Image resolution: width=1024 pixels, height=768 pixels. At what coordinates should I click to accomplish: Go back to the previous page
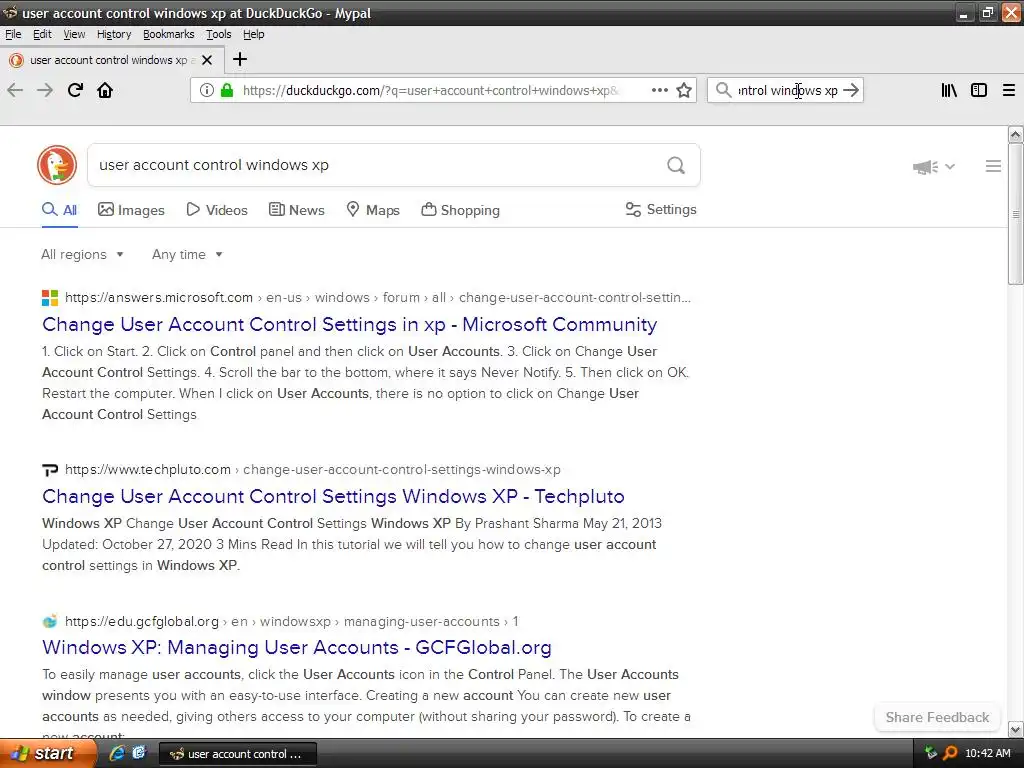point(15,90)
